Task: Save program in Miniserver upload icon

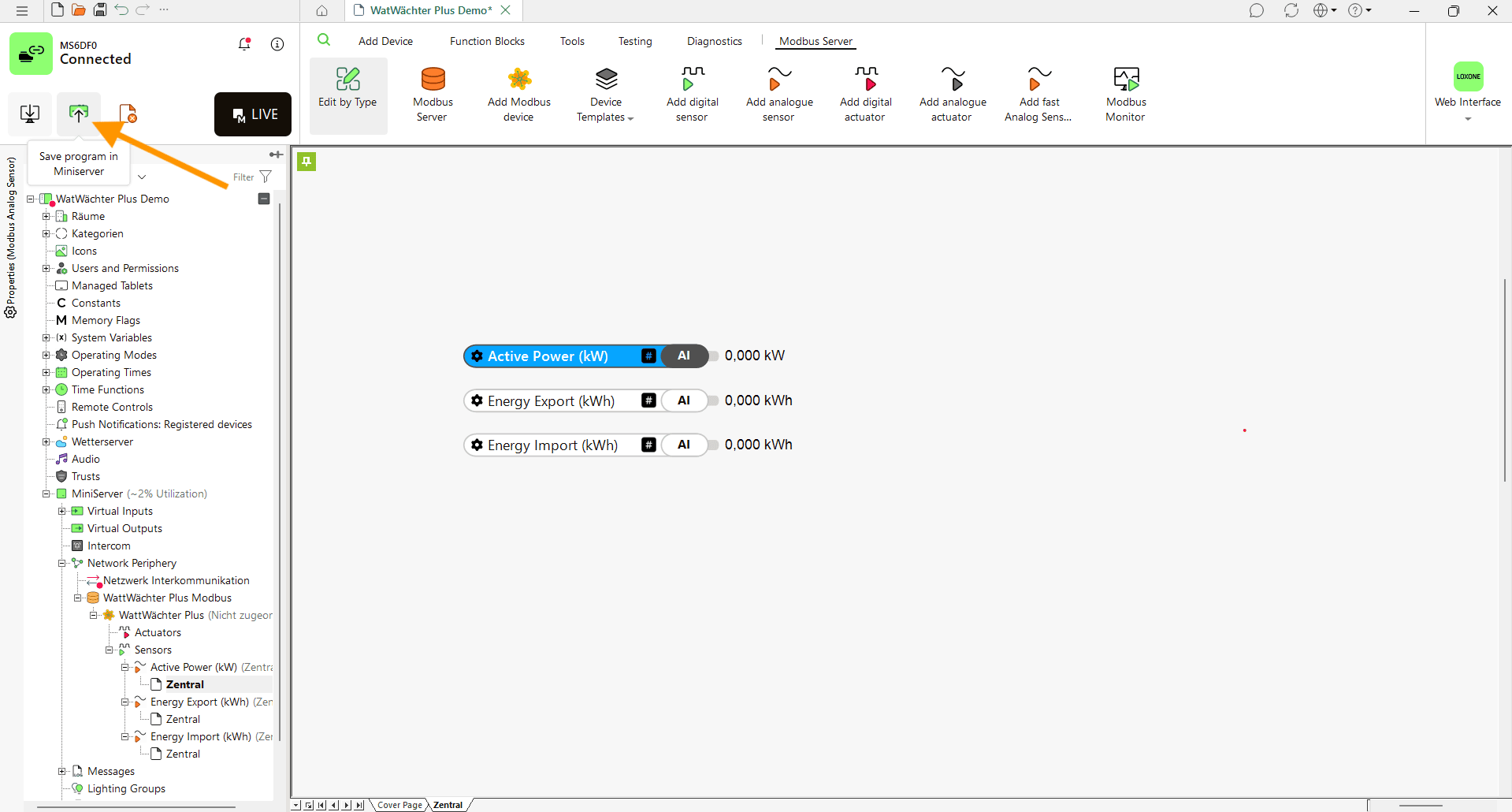Action: [79, 114]
